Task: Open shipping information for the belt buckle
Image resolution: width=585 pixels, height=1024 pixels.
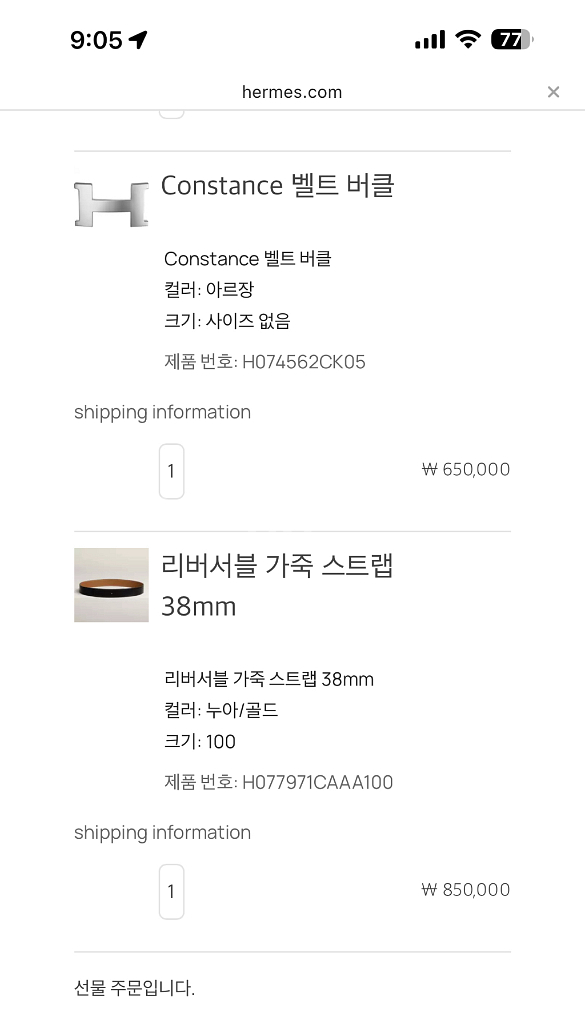Action: tap(161, 412)
